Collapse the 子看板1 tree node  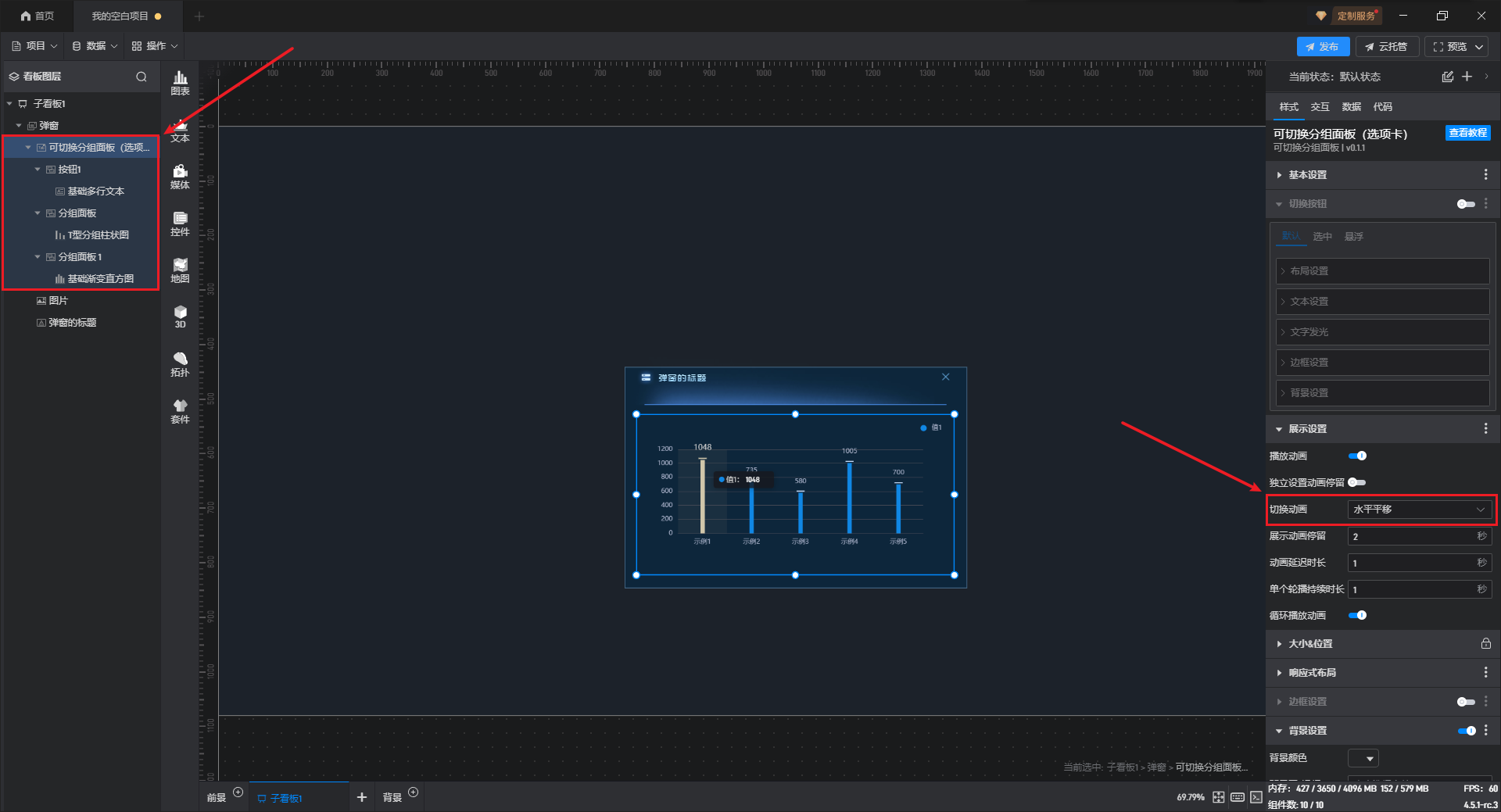click(x=9, y=104)
